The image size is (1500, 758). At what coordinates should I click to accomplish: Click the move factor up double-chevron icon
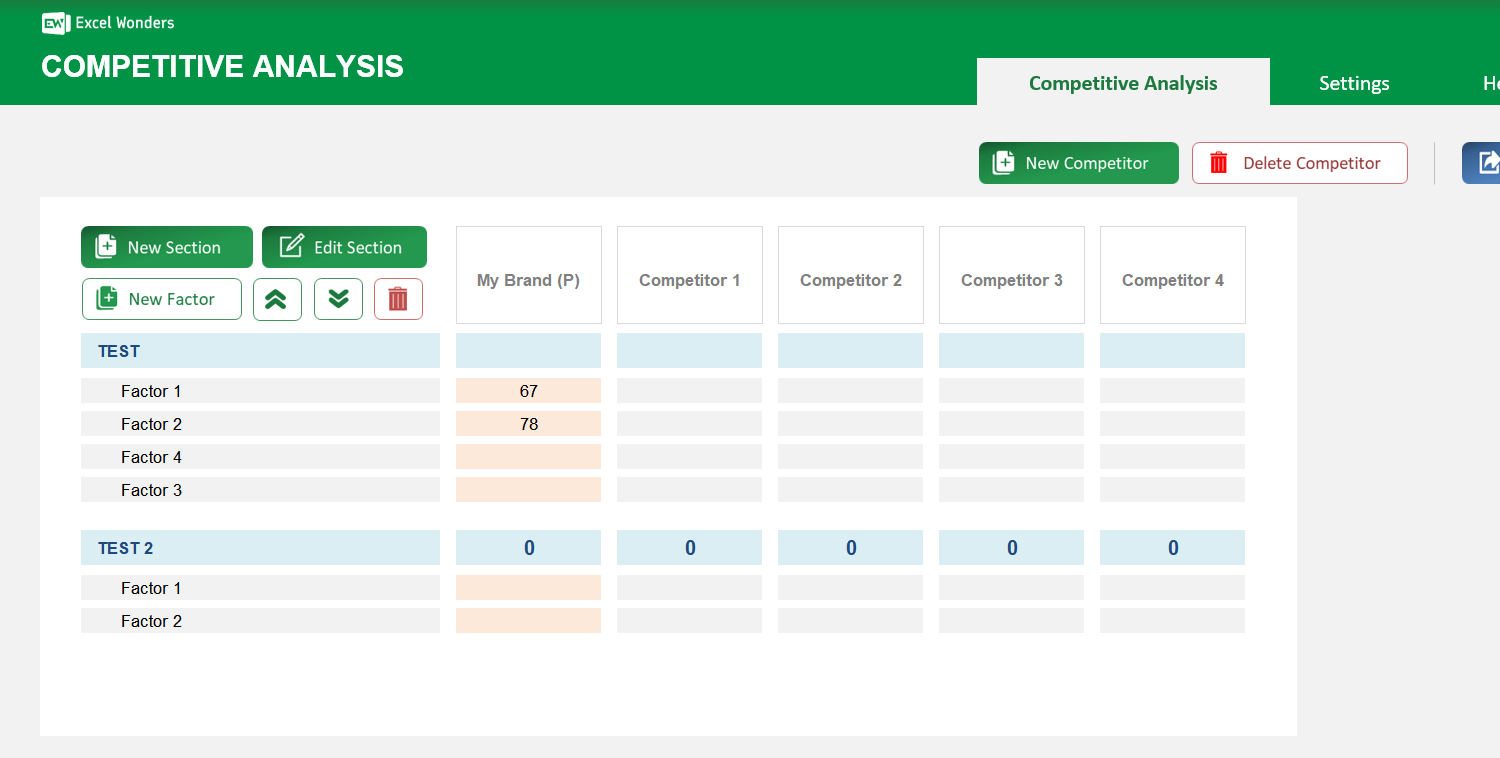point(277,299)
